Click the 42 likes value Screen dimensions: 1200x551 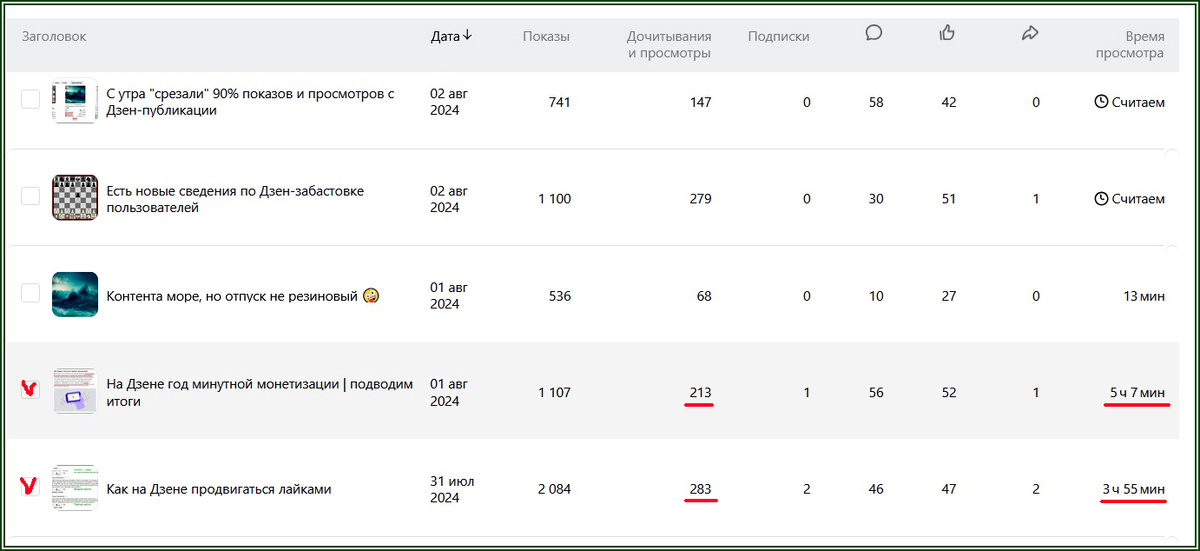click(949, 102)
